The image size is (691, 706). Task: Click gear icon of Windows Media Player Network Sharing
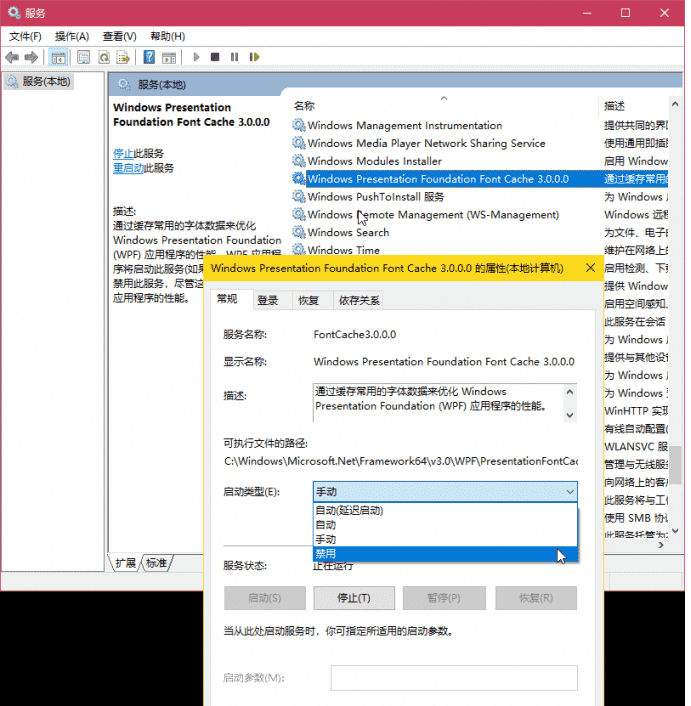pos(299,143)
